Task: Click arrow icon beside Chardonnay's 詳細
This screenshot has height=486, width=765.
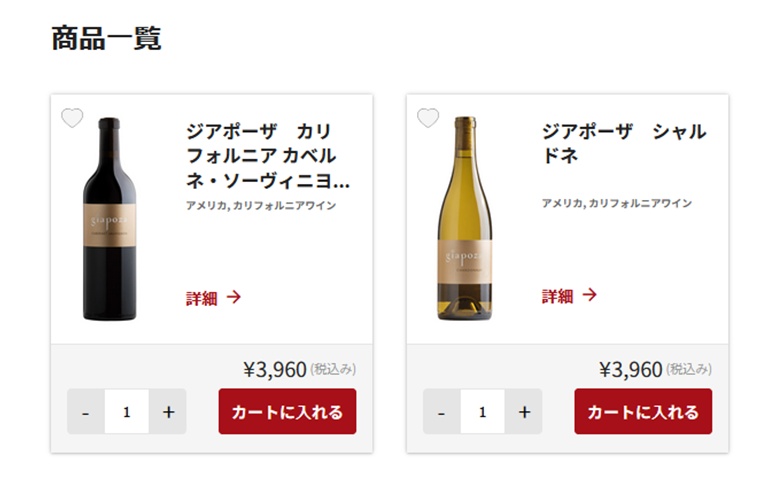Action: pos(590,295)
